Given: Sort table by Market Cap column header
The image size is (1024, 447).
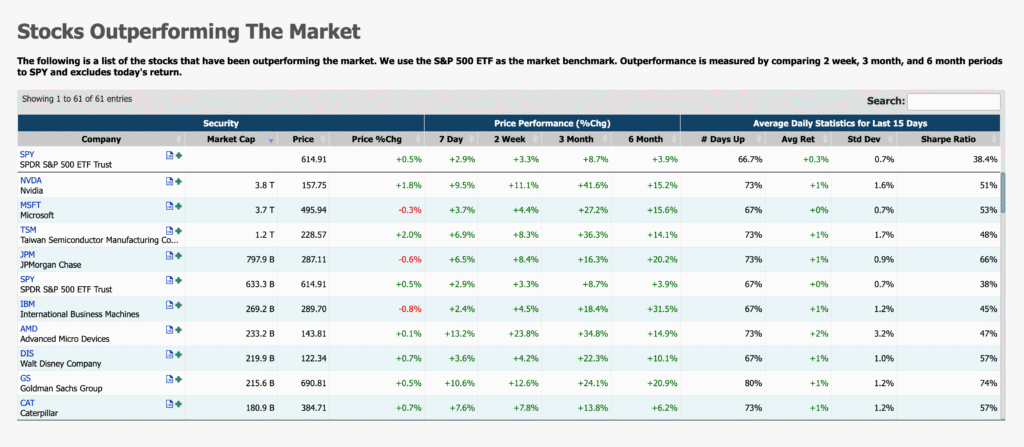Looking at the screenshot, I should pos(231,139).
